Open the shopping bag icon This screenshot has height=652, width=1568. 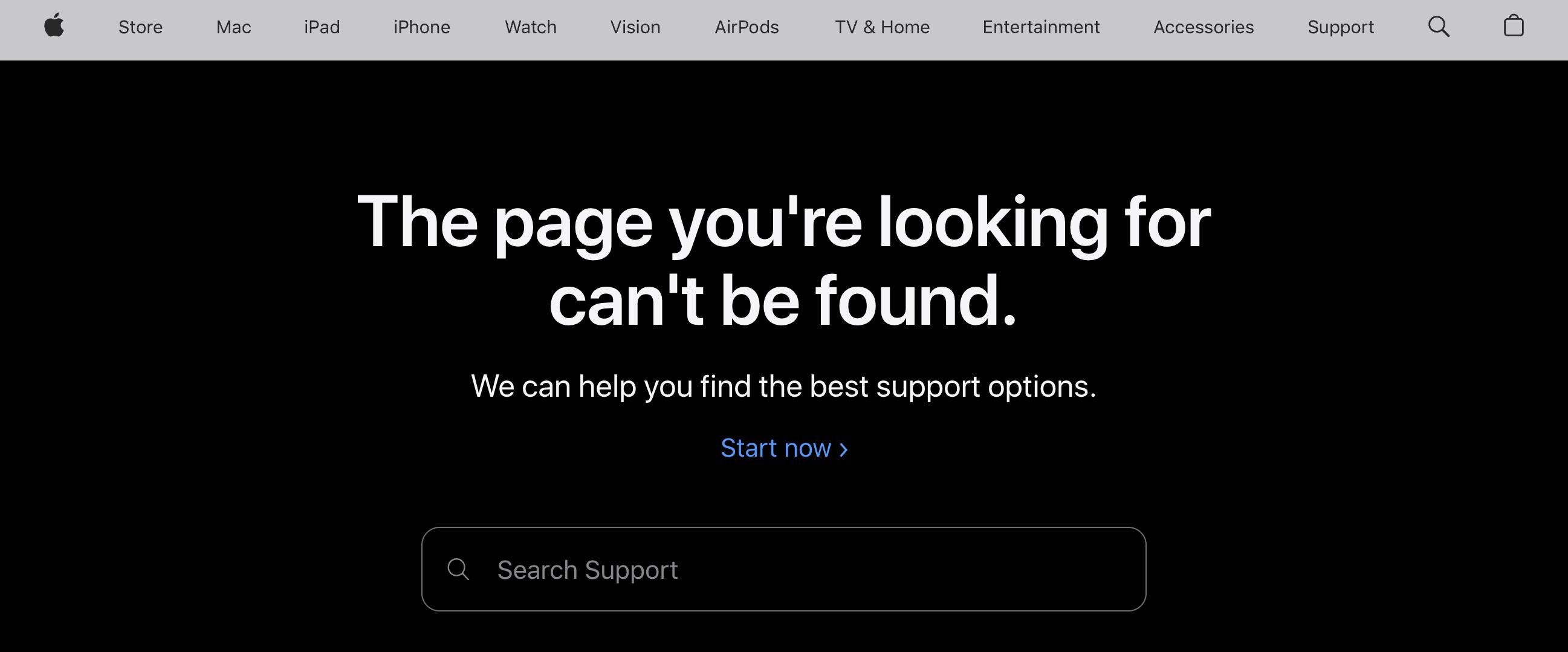tap(1514, 26)
